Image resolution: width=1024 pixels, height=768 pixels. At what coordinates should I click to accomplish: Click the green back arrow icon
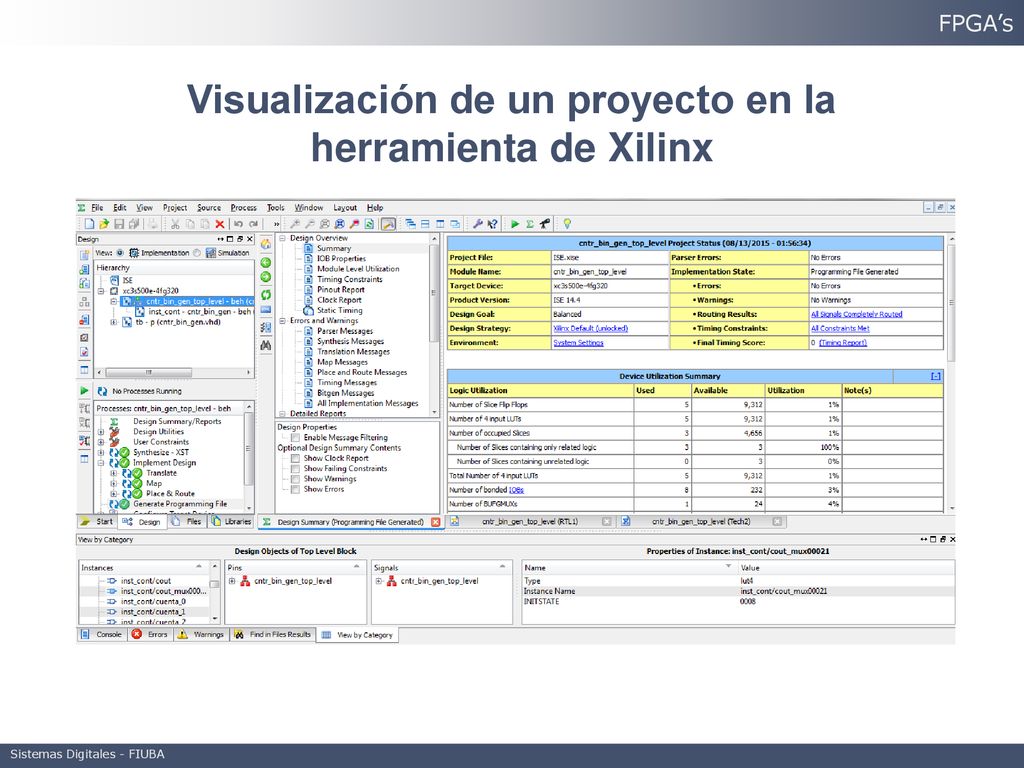266,263
